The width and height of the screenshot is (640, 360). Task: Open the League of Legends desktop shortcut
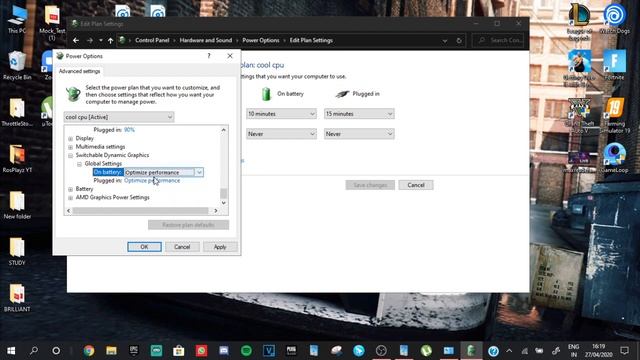pyautogui.click(x=579, y=20)
